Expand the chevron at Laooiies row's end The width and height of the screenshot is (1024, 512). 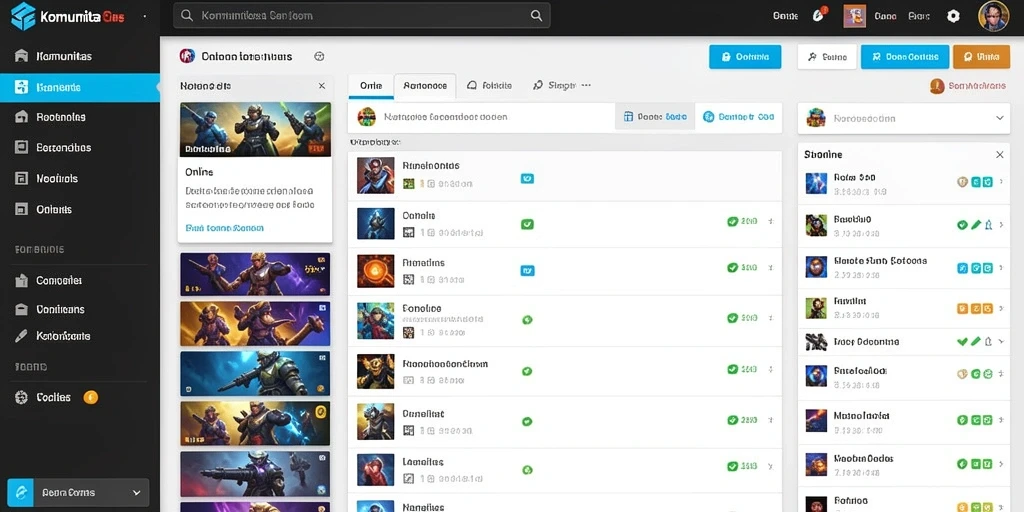tap(771, 467)
